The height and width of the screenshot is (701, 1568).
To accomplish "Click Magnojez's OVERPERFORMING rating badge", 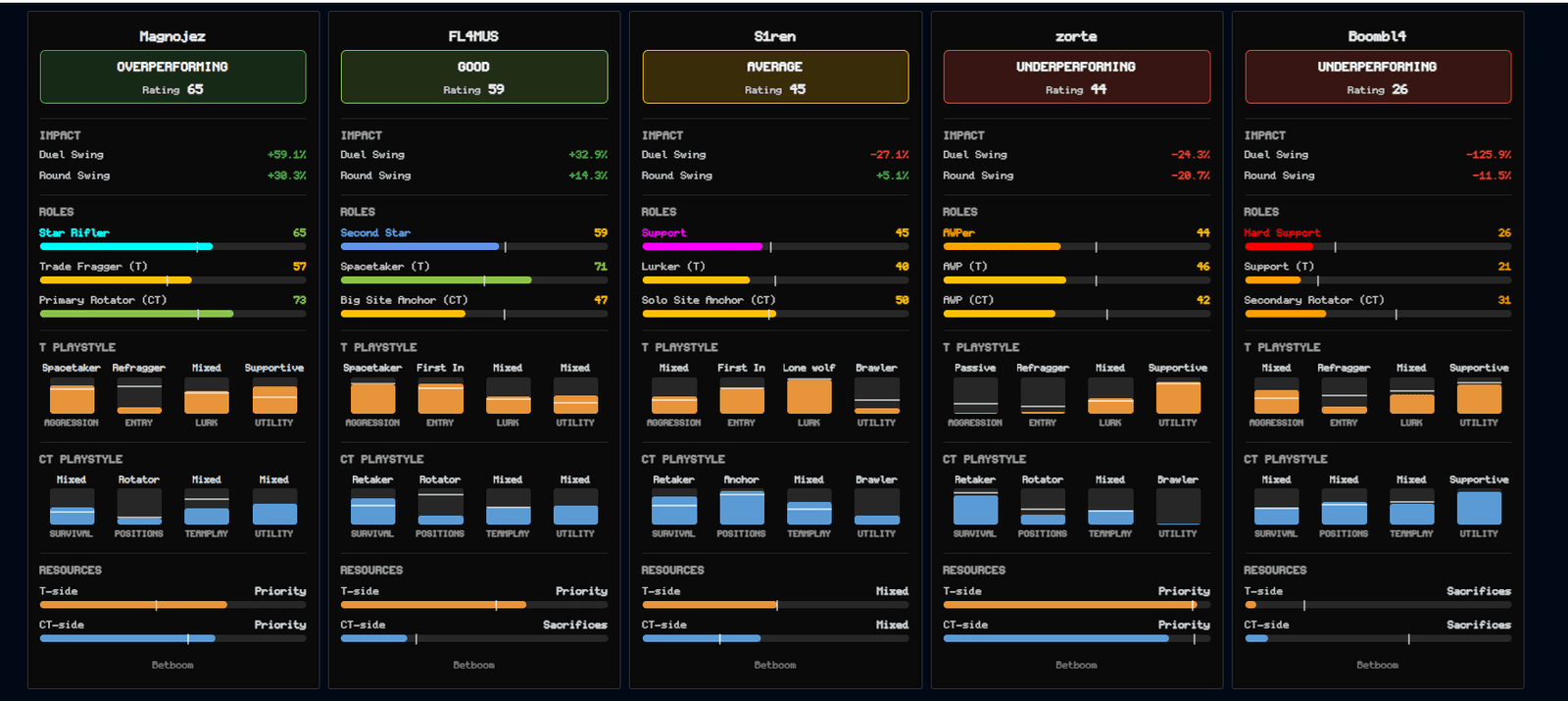I will coord(172,76).
